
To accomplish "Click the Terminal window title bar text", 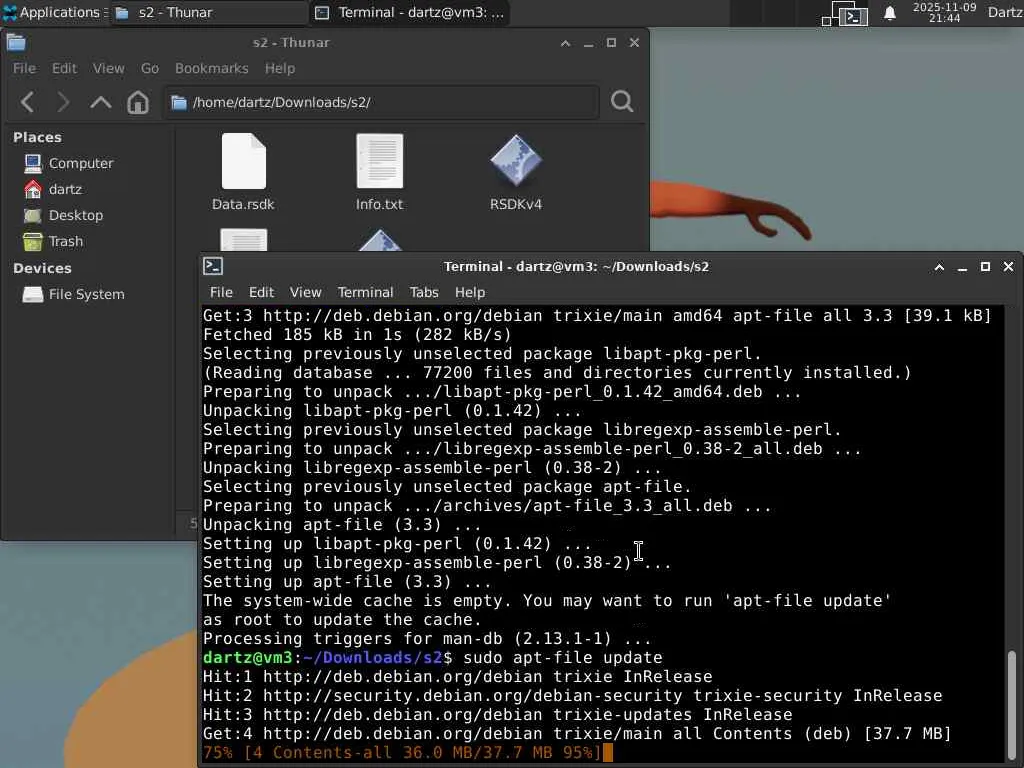I will (576, 266).
